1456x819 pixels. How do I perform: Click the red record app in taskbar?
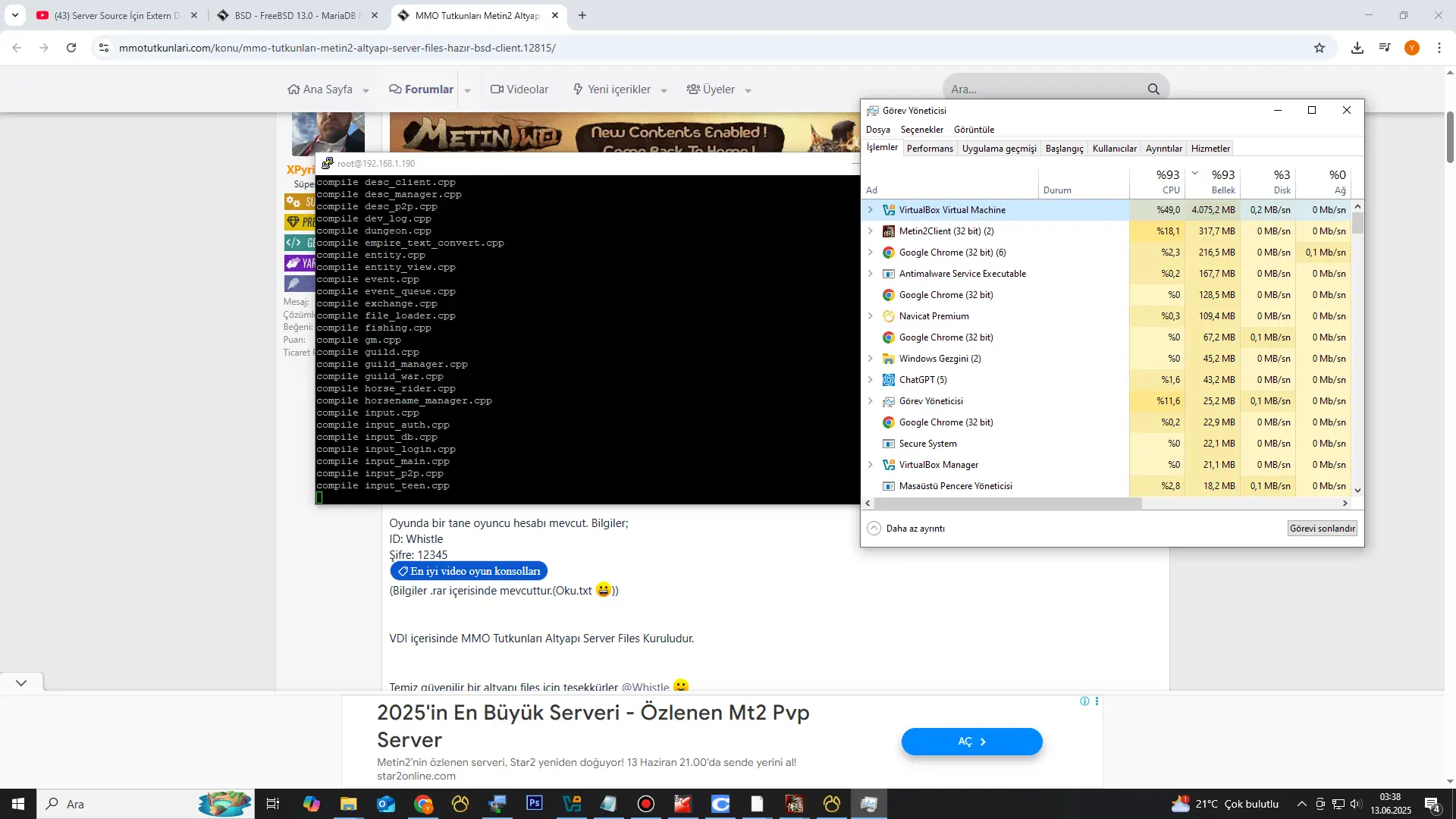click(x=646, y=804)
